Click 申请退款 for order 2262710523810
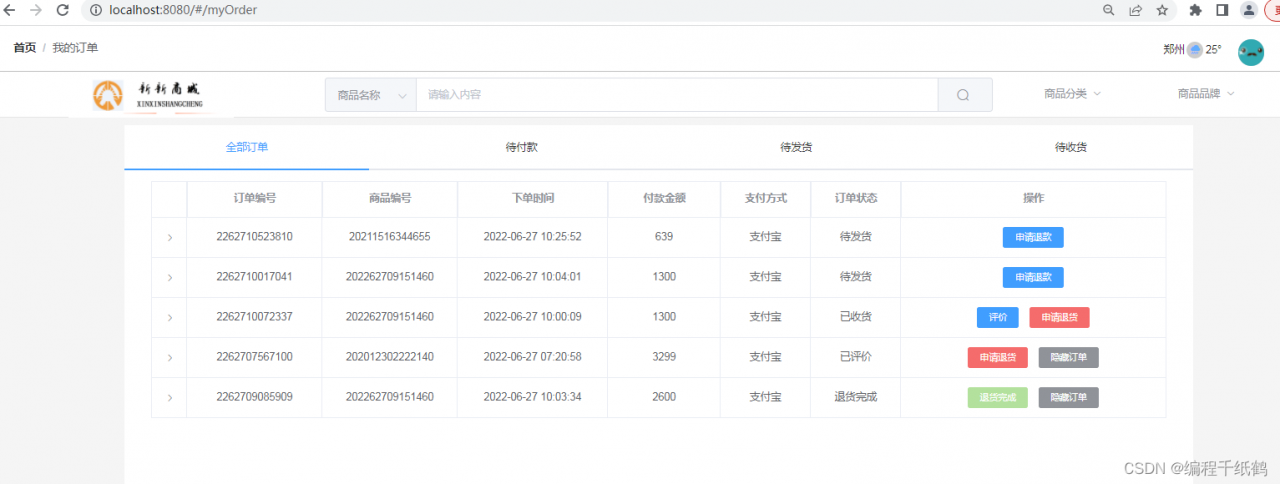 point(1033,237)
